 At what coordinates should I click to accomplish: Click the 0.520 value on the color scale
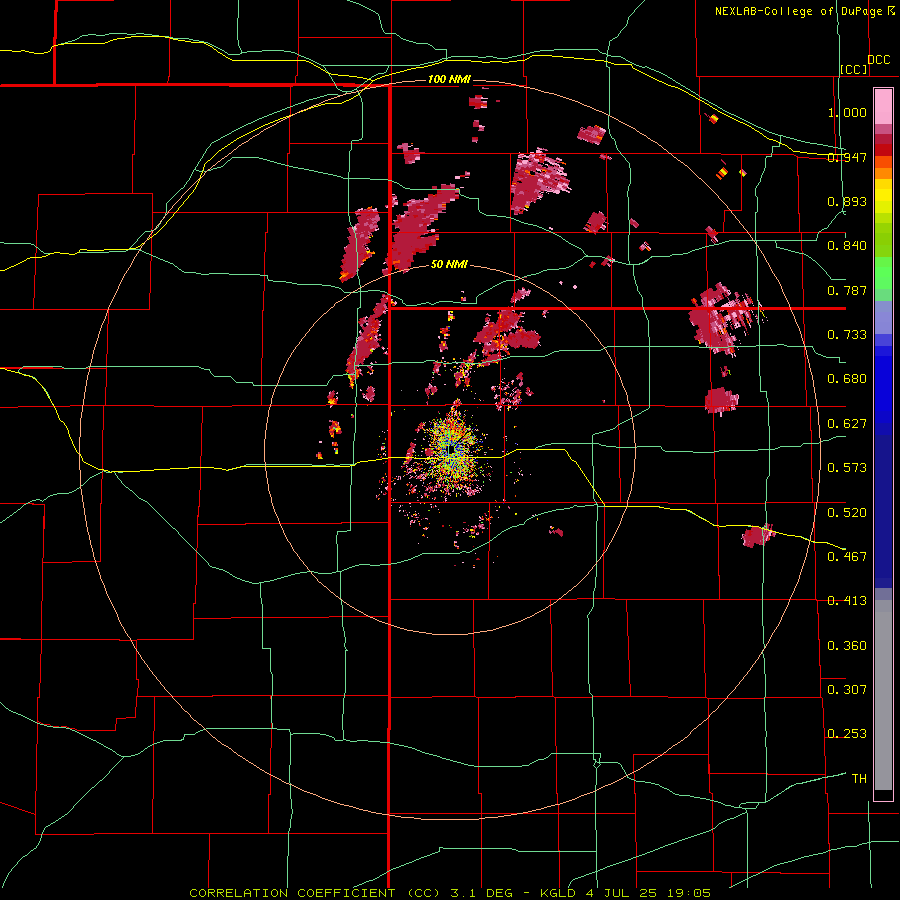point(847,513)
